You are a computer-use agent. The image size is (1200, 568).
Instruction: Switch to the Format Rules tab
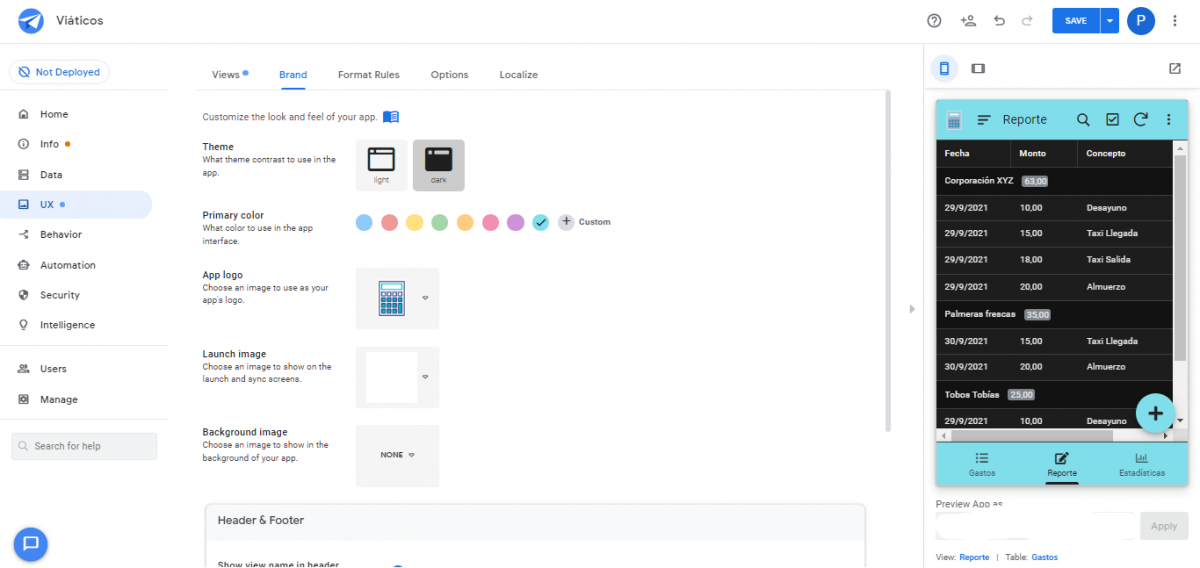(368, 75)
